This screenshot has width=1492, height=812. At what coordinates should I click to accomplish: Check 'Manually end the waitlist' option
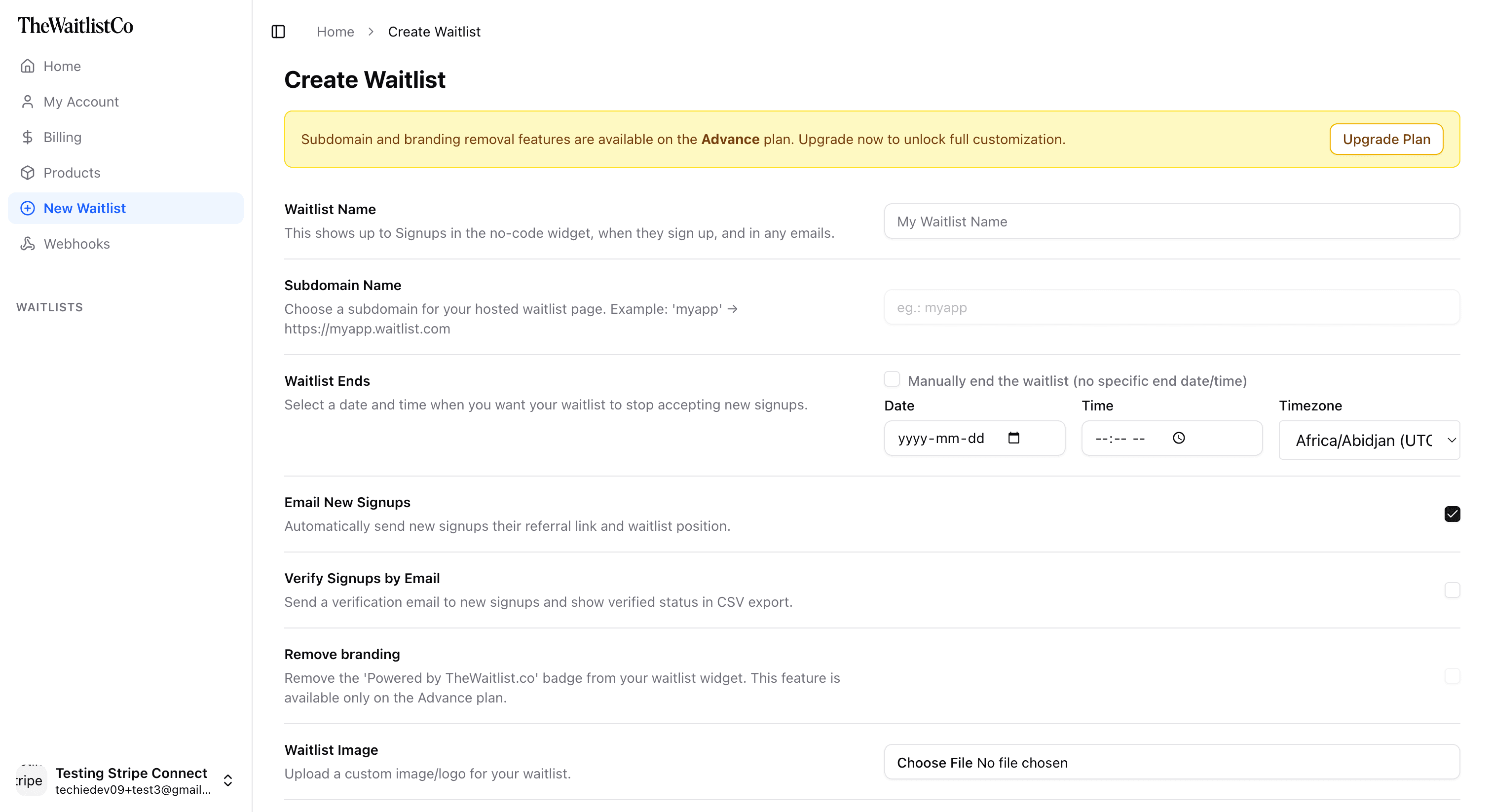point(892,379)
